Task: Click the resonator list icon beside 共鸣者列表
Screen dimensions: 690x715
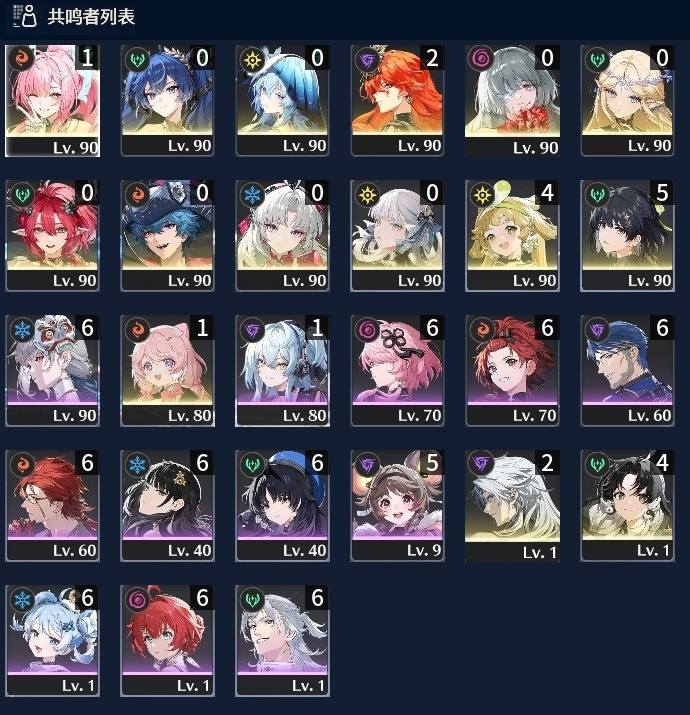Action: (x=25, y=16)
